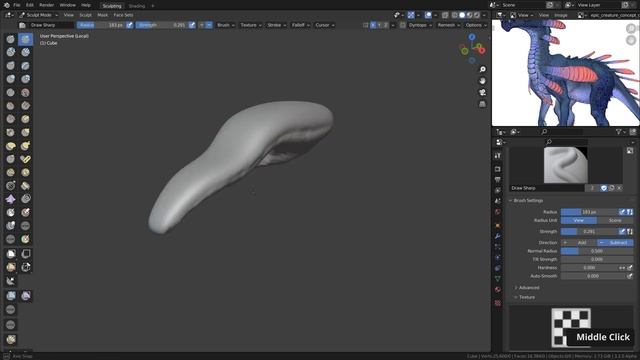Open the Modifiers wrench properties tab
Image resolution: width=640 pixels, height=360 pixels.
(498, 236)
